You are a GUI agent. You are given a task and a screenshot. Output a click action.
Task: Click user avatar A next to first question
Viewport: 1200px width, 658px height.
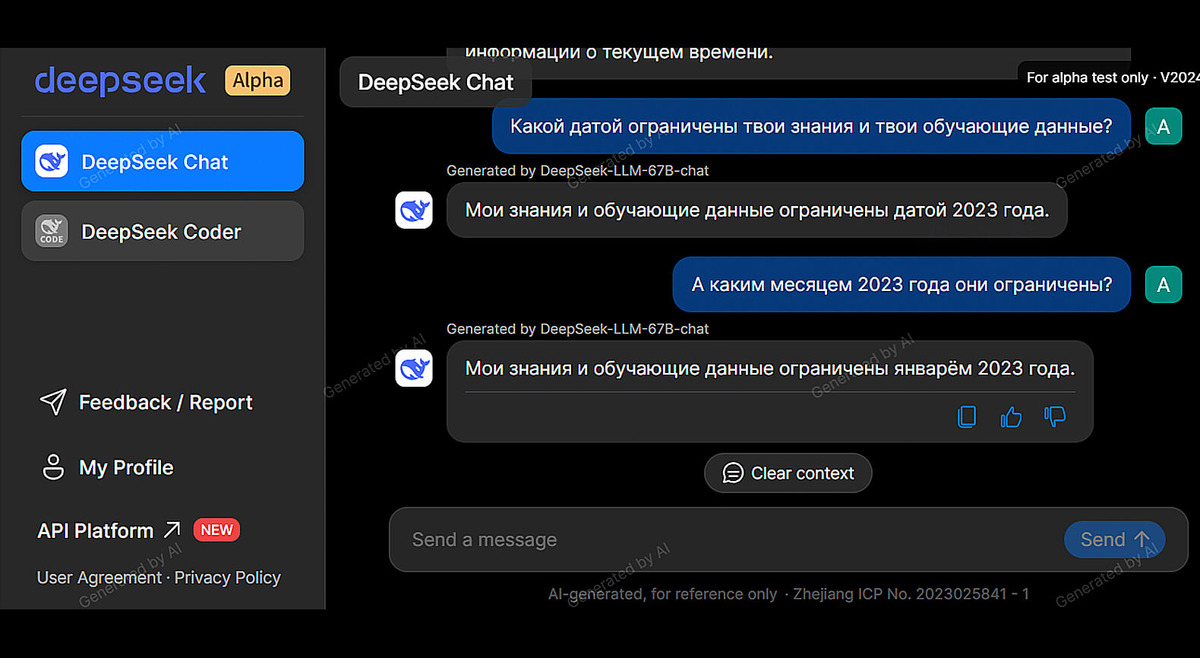pyautogui.click(x=1163, y=126)
